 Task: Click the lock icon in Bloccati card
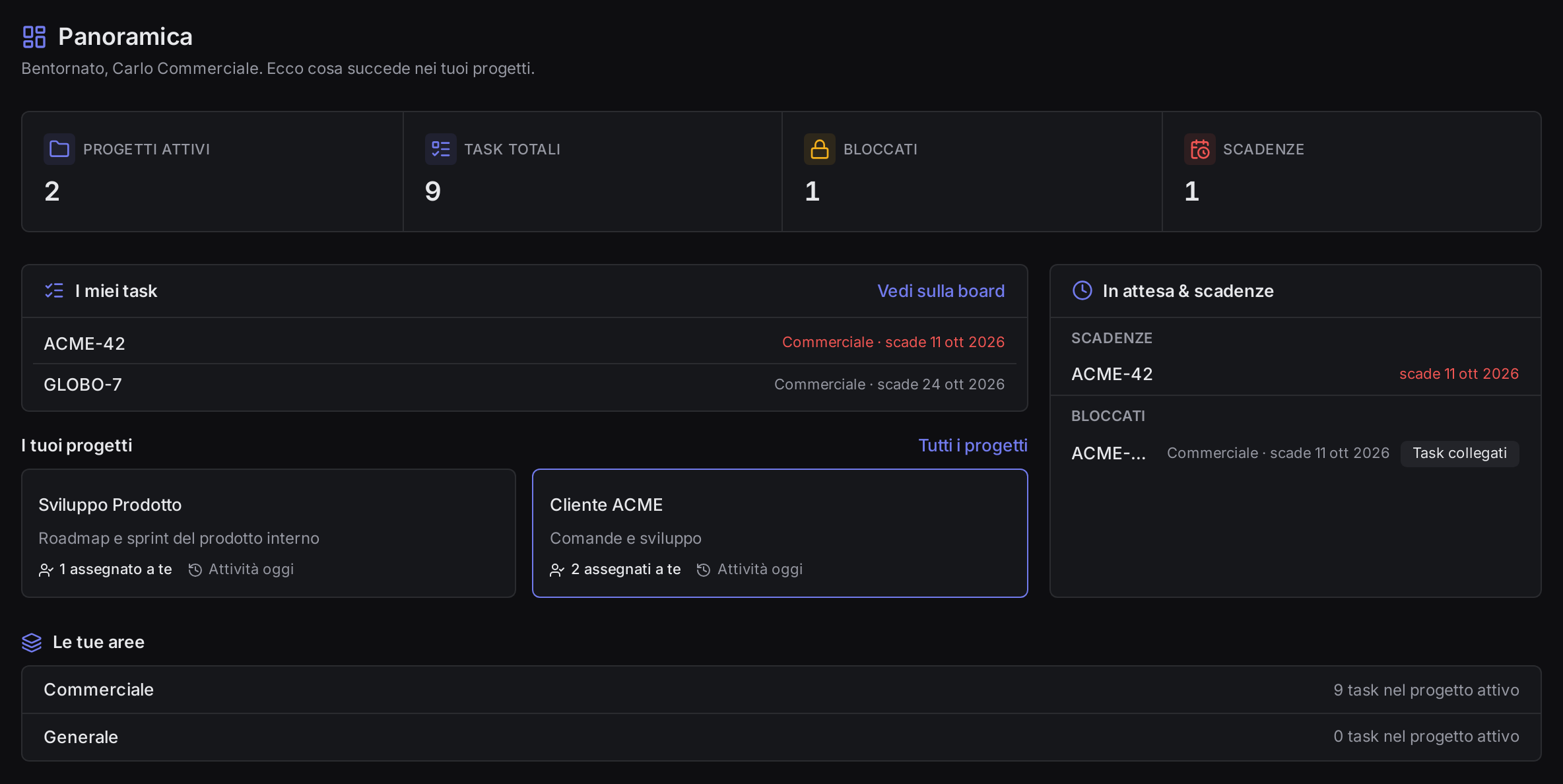(x=820, y=149)
